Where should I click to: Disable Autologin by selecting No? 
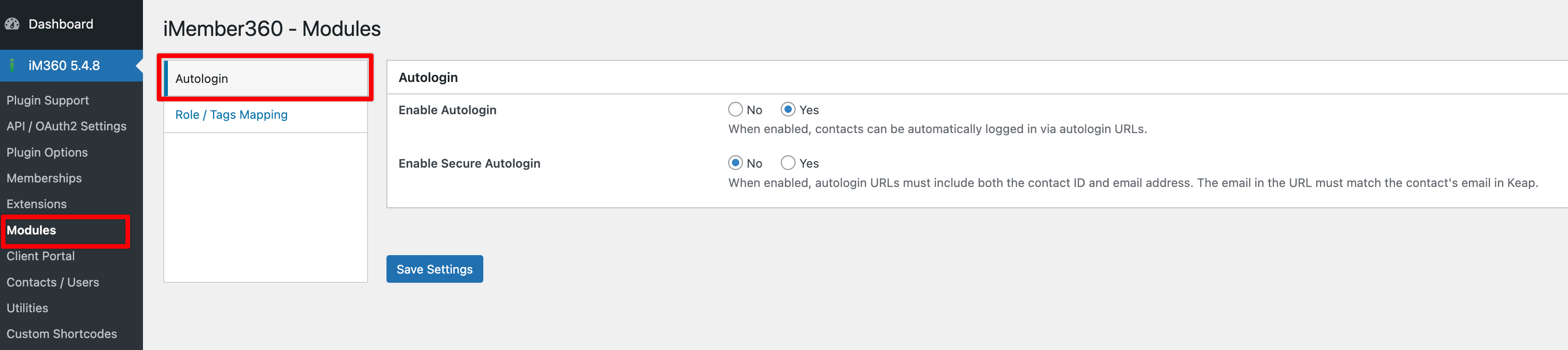coord(735,110)
